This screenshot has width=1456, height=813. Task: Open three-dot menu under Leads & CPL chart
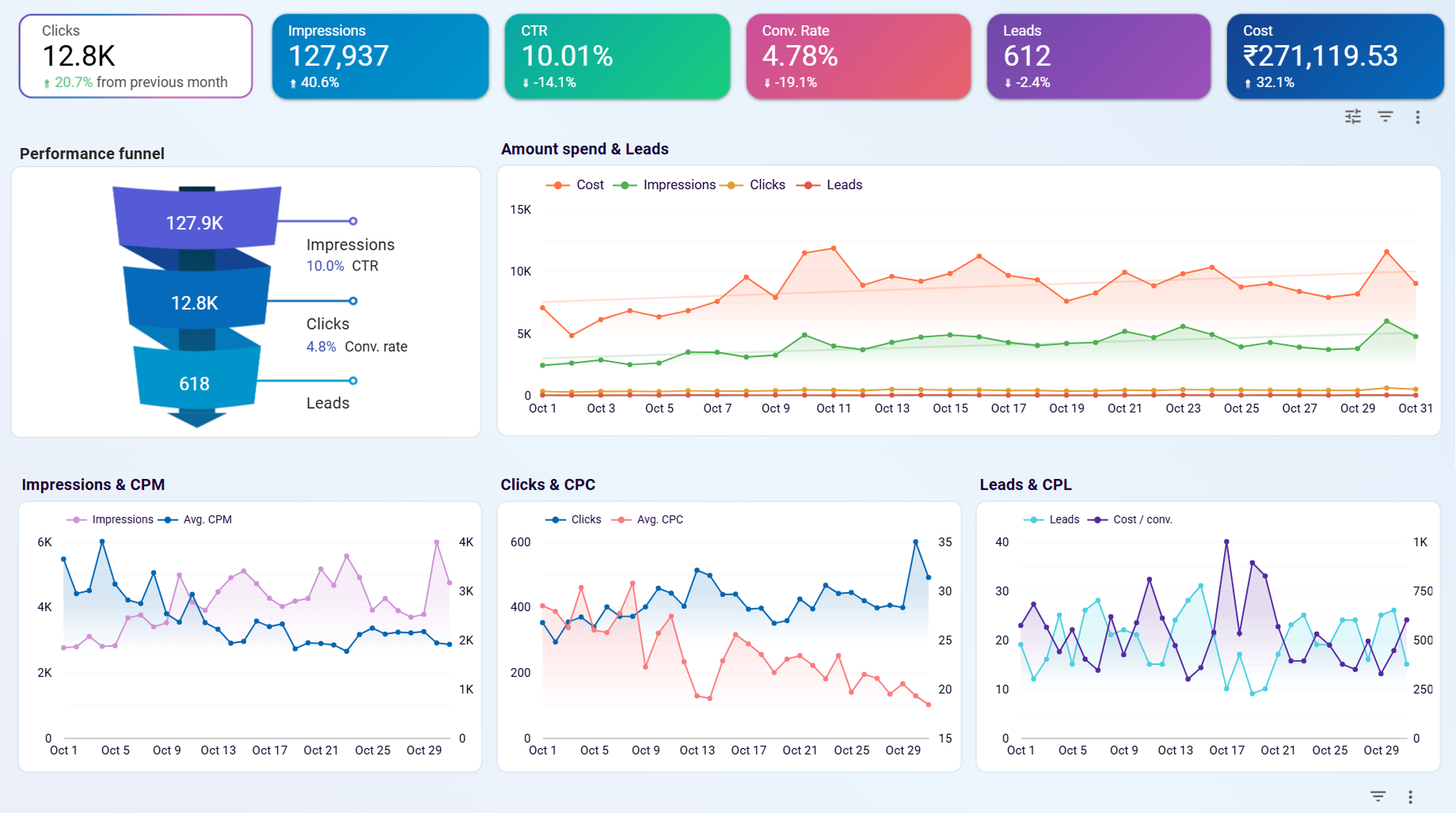tap(1410, 796)
